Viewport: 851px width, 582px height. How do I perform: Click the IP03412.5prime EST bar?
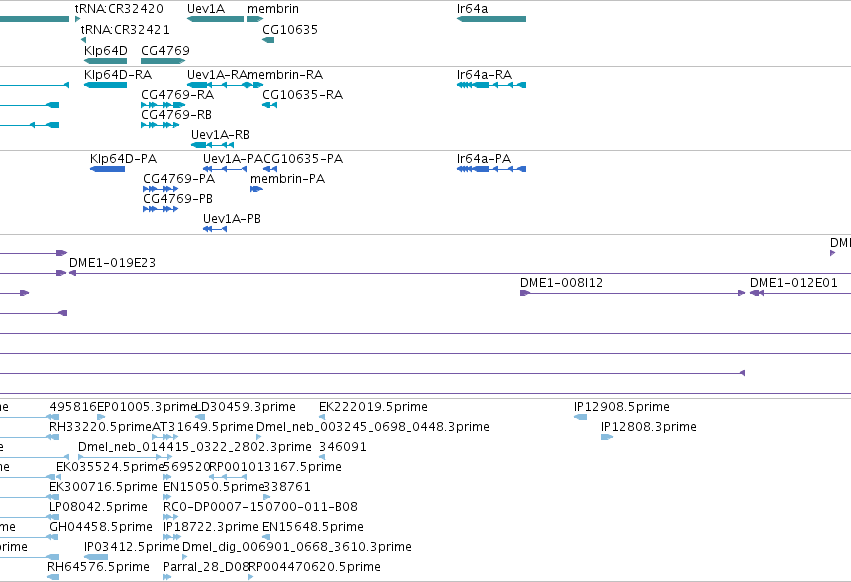pyautogui.click(x=96, y=557)
